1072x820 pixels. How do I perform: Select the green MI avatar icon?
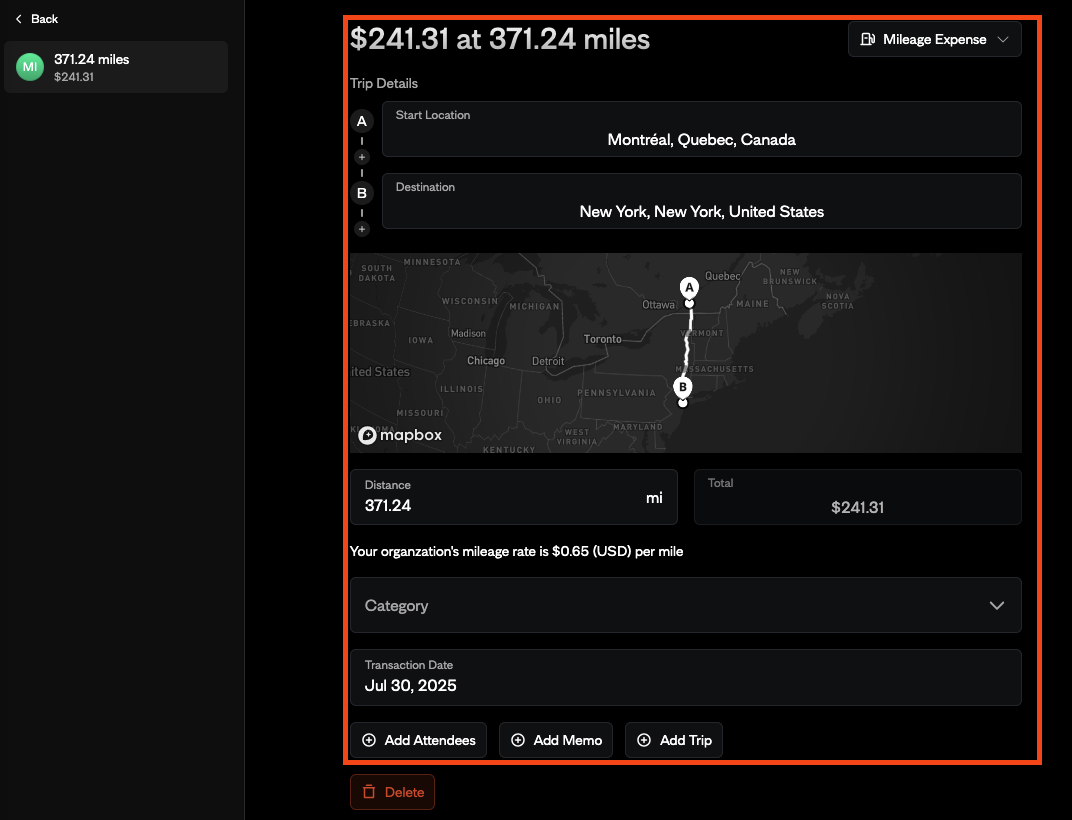coord(30,67)
